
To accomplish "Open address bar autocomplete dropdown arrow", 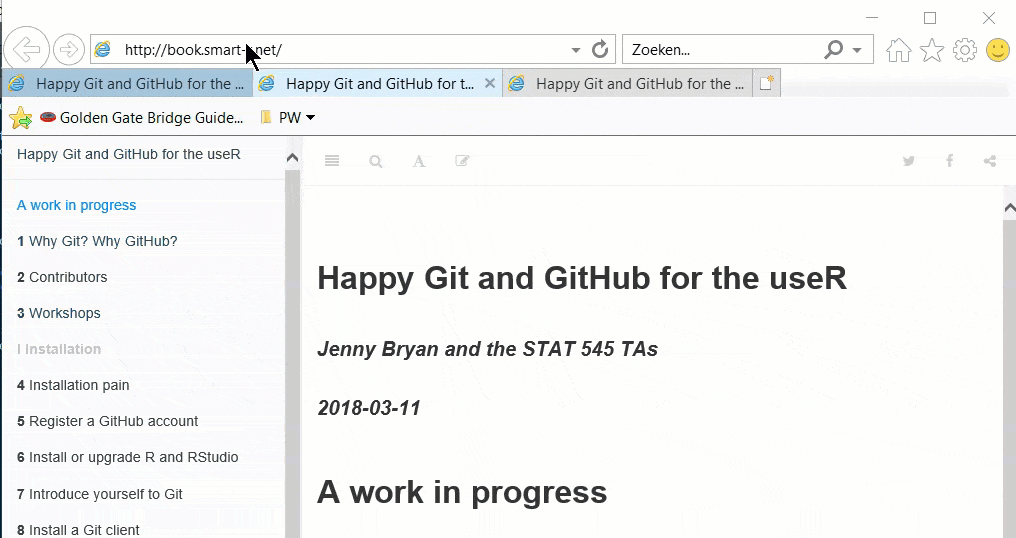I will point(575,50).
